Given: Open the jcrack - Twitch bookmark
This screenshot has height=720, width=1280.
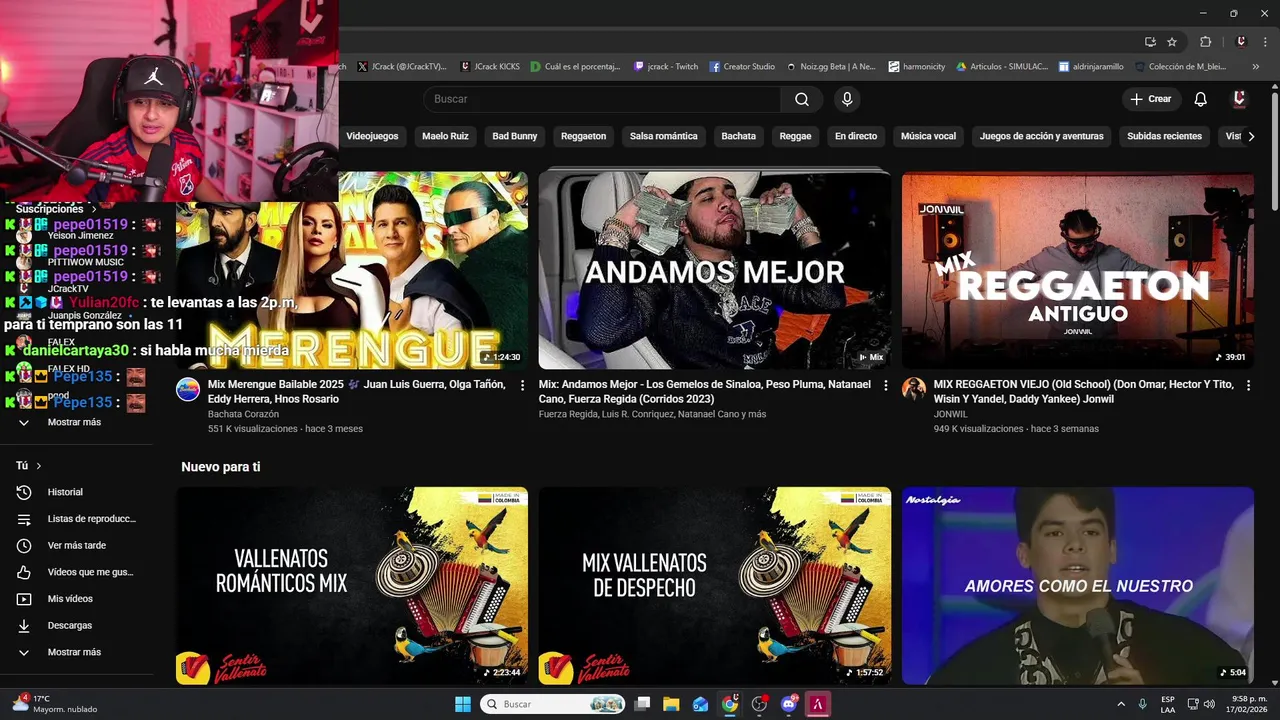Looking at the screenshot, I should [x=666, y=67].
